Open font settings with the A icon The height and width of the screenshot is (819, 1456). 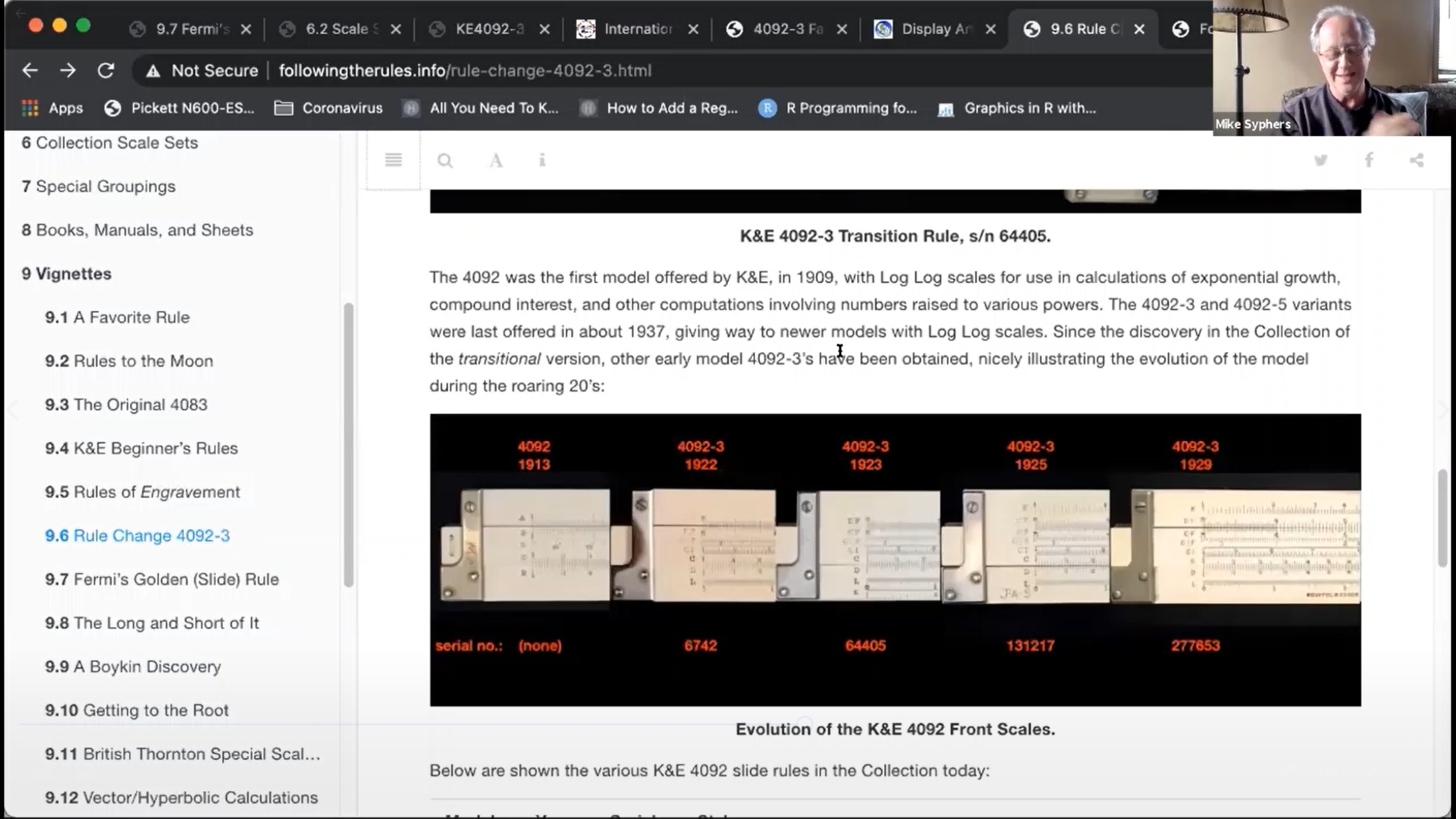pyautogui.click(x=496, y=160)
